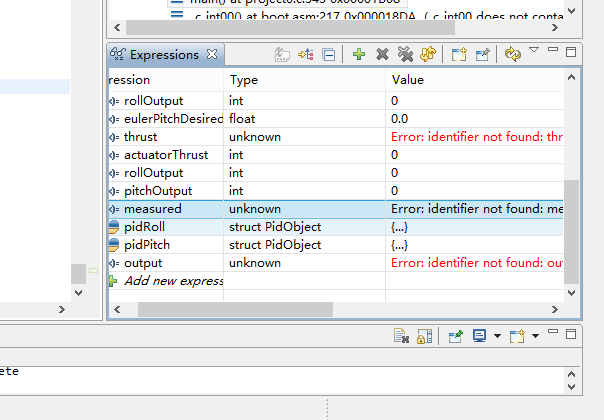The height and width of the screenshot is (420, 604).
Task: Click Debug view vertical scroll down arrow
Action: coord(572,10)
